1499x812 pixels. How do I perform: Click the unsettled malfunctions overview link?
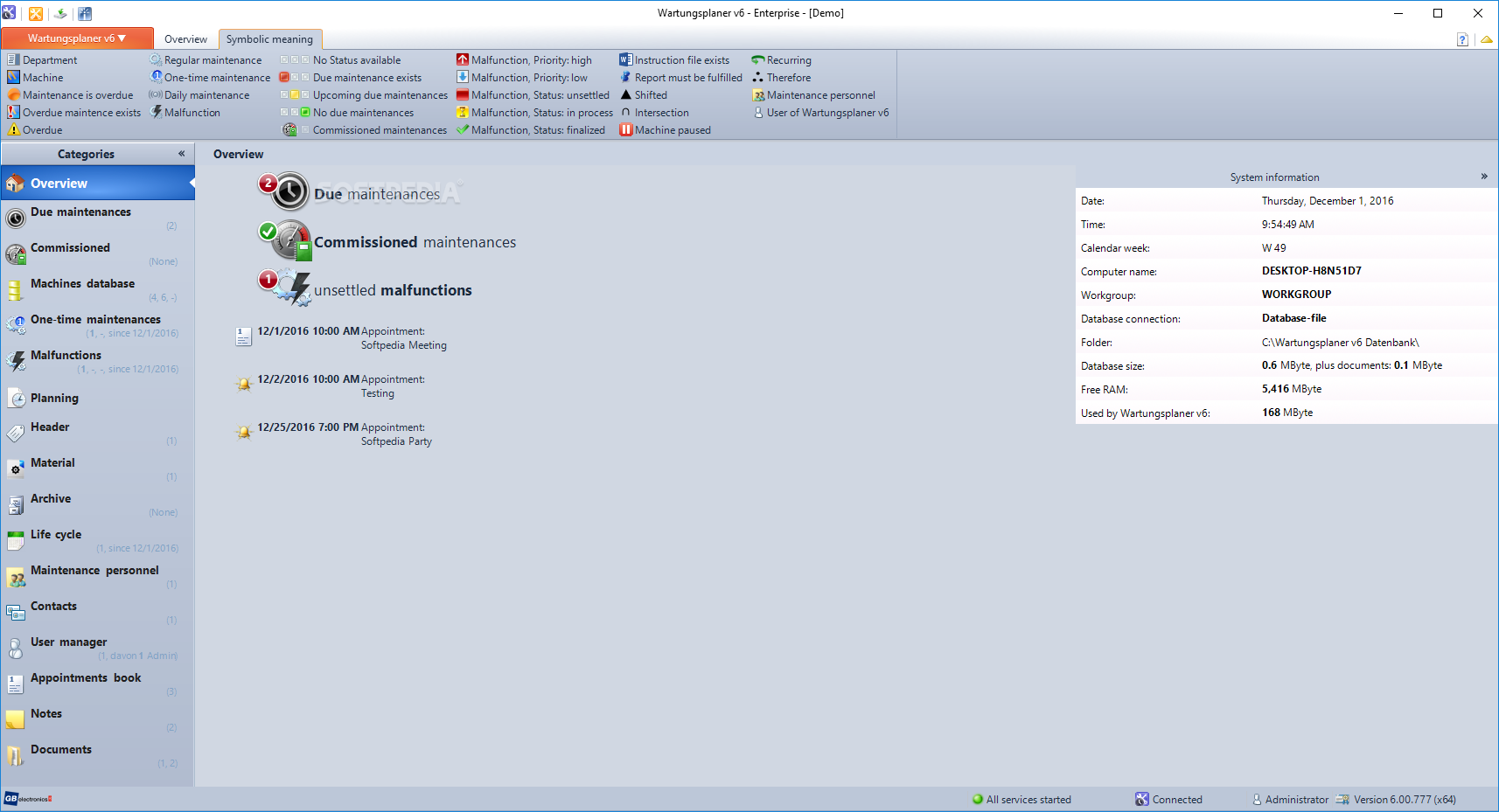(393, 290)
